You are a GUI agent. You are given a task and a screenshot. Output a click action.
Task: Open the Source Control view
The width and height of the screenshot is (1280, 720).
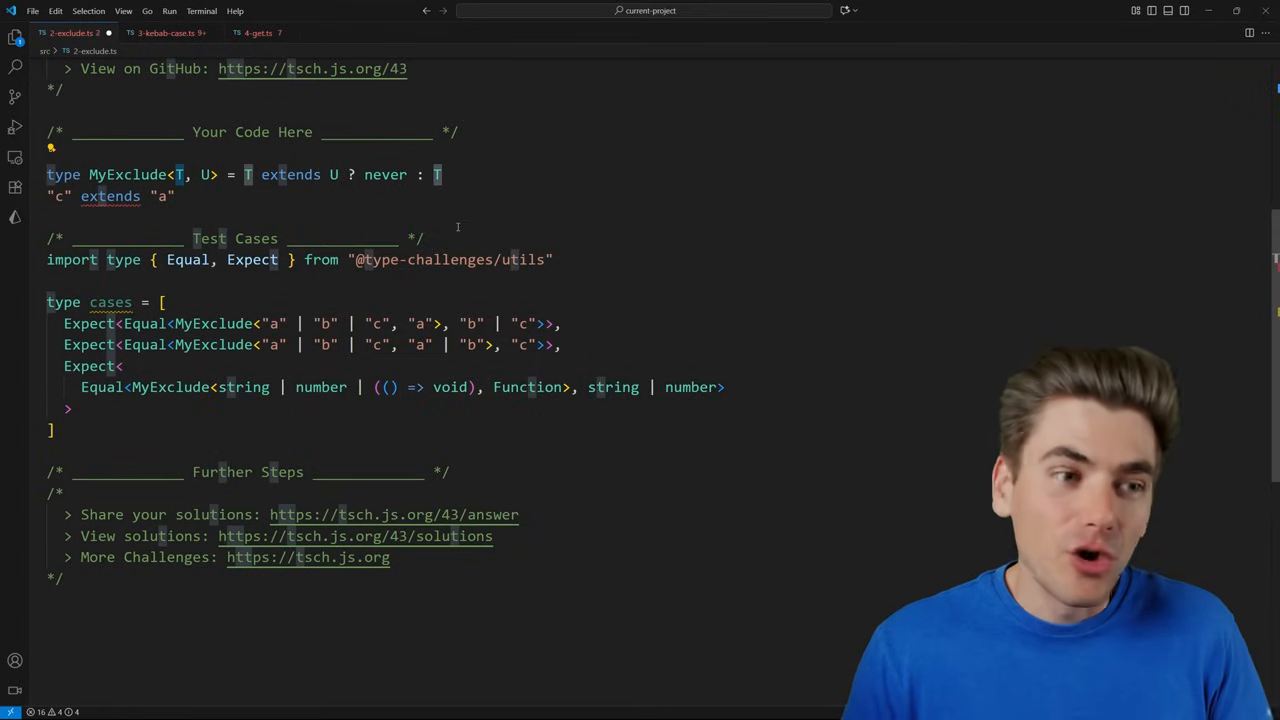pyautogui.click(x=15, y=97)
